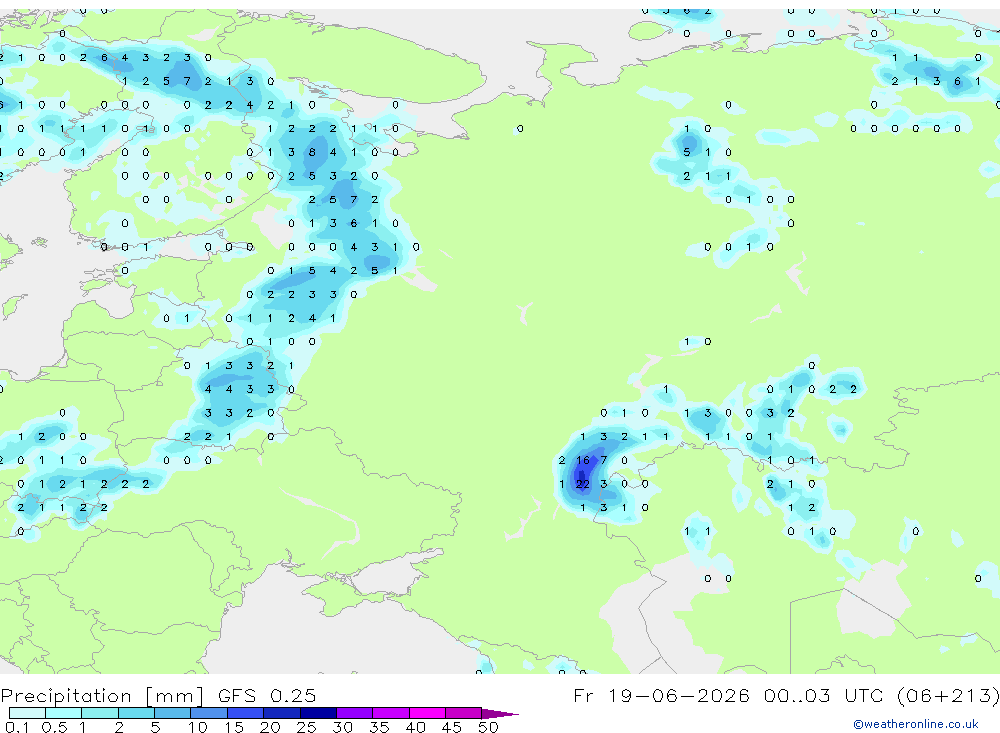Screen dimensions: 1000x733
Task: Select the 'Precipitation [mm]' title text
Action: [x=103, y=695]
